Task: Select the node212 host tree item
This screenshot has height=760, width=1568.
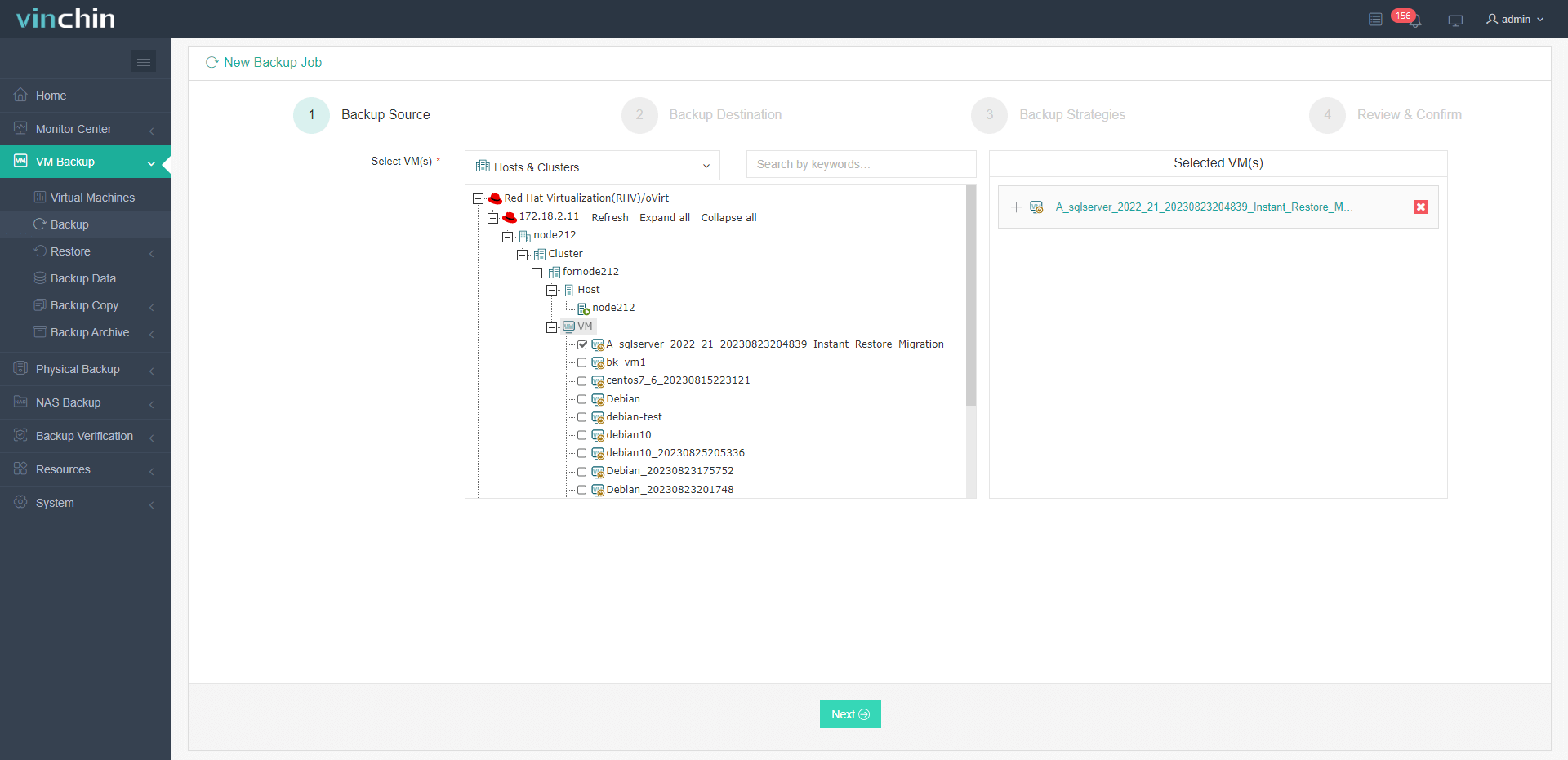Action: pos(613,308)
